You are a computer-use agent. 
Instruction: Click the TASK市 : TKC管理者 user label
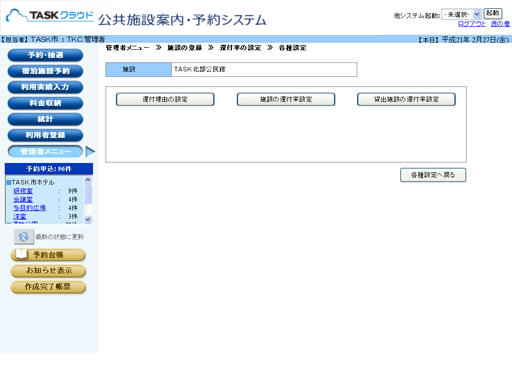point(68,39)
